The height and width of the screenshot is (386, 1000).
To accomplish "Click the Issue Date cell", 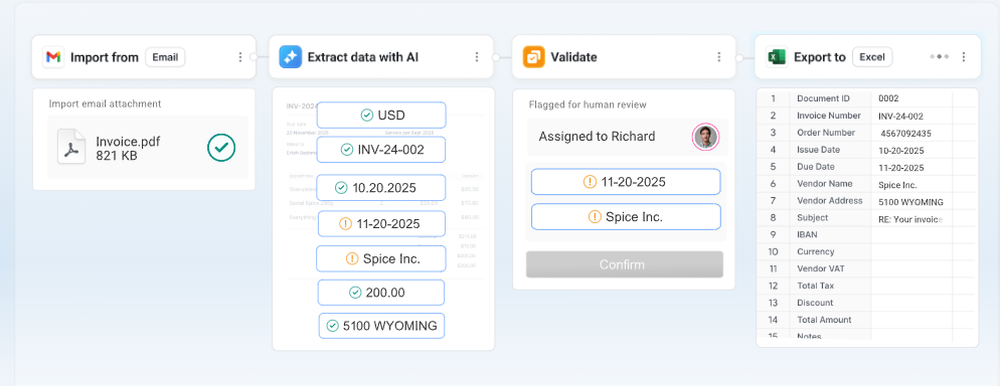I will (830, 149).
